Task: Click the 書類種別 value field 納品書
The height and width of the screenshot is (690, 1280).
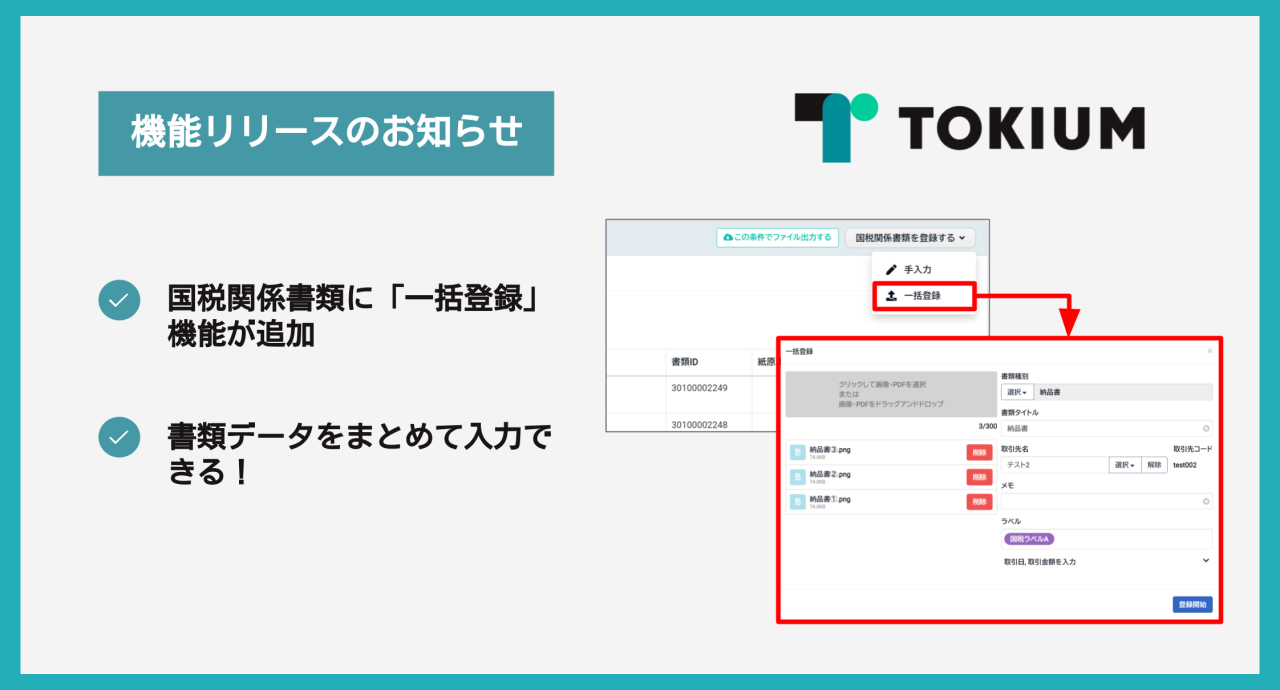Action: coord(1124,392)
